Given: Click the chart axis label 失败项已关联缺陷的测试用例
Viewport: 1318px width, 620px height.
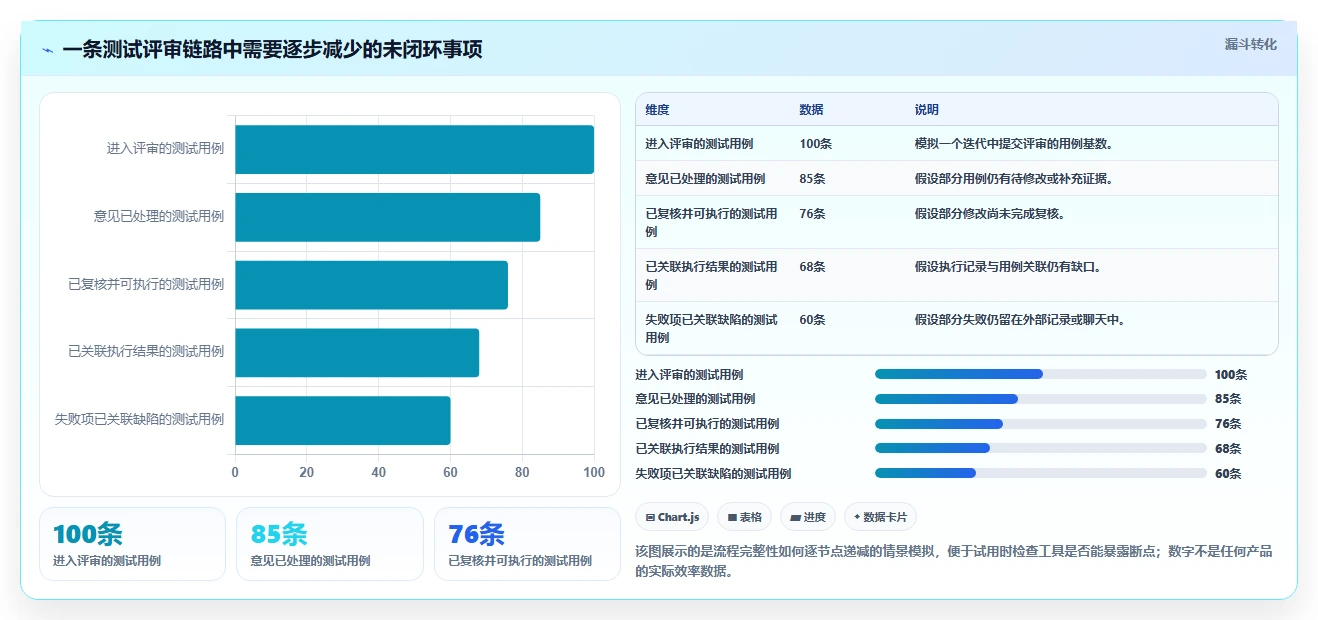Looking at the screenshot, I should [x=139, y=419].
